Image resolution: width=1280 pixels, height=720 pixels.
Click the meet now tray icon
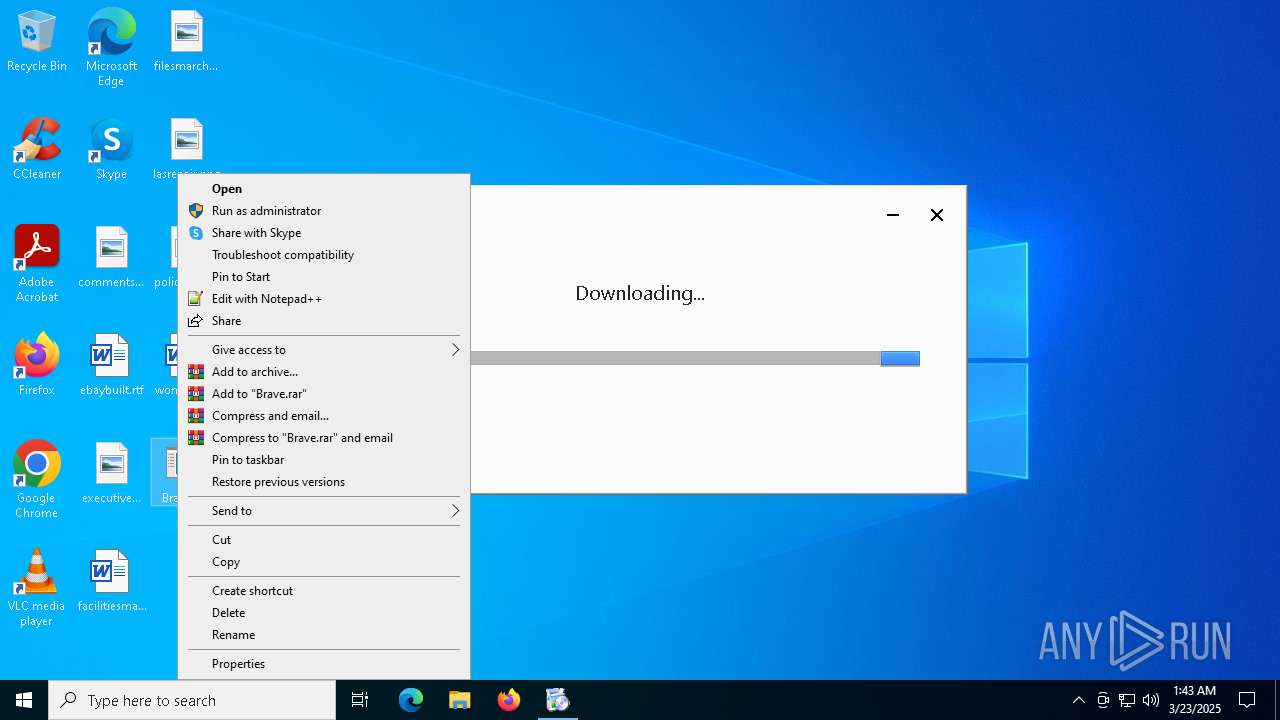(x=1103, y=700)
